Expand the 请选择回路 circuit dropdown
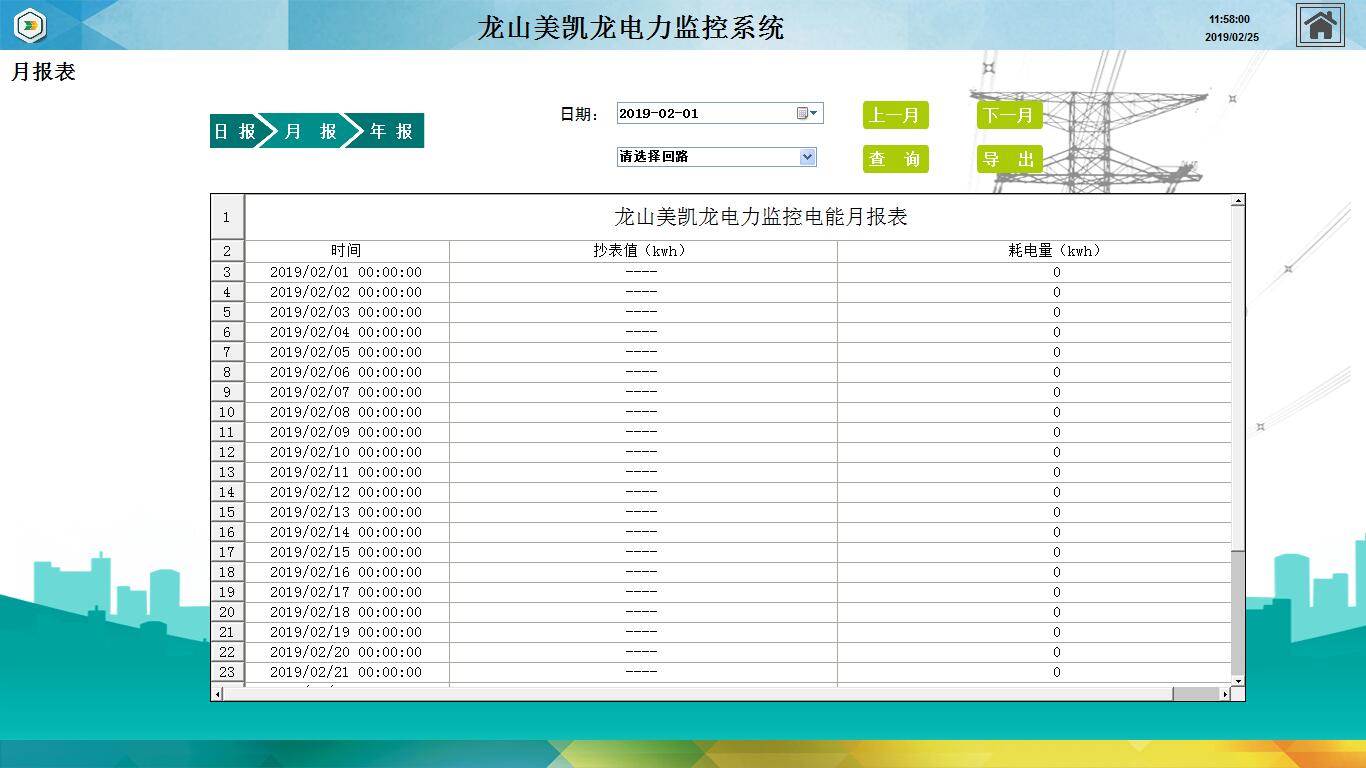 [x=808, y=157]
